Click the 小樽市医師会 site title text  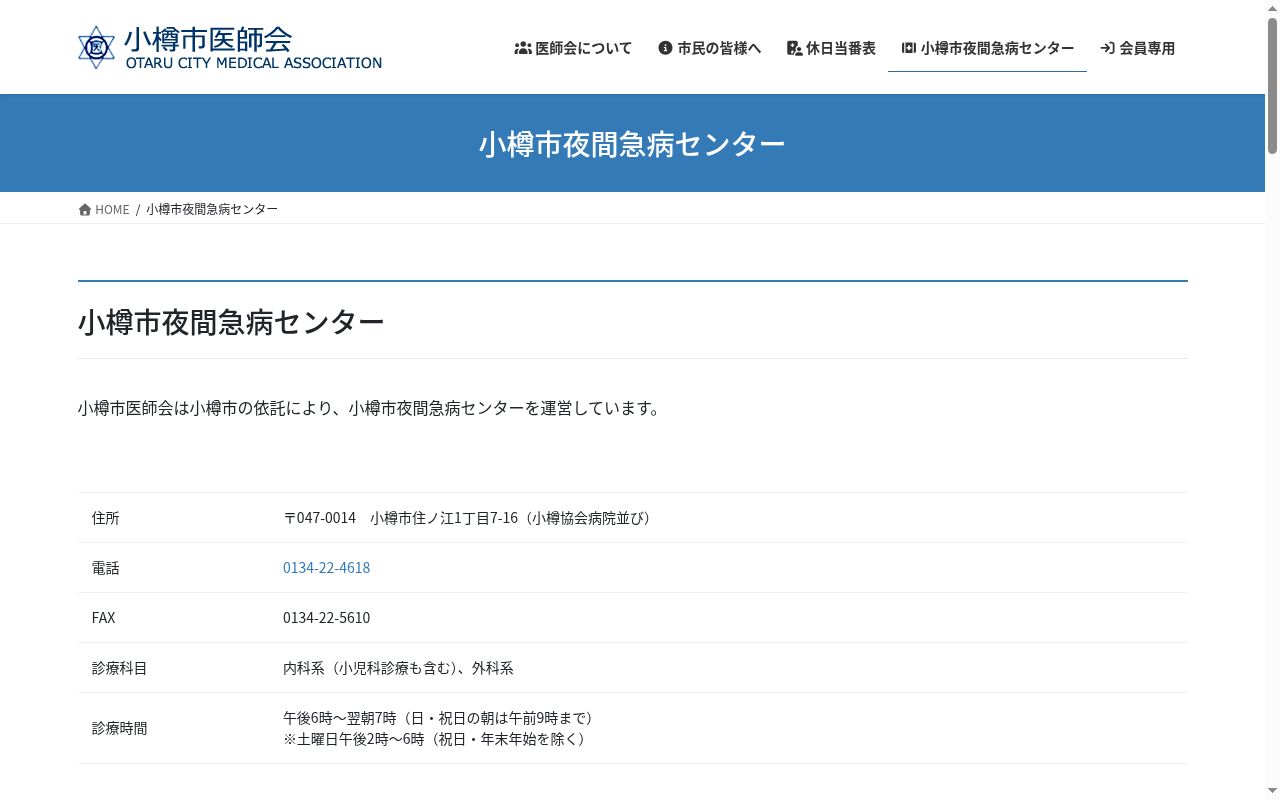(208, 39)
